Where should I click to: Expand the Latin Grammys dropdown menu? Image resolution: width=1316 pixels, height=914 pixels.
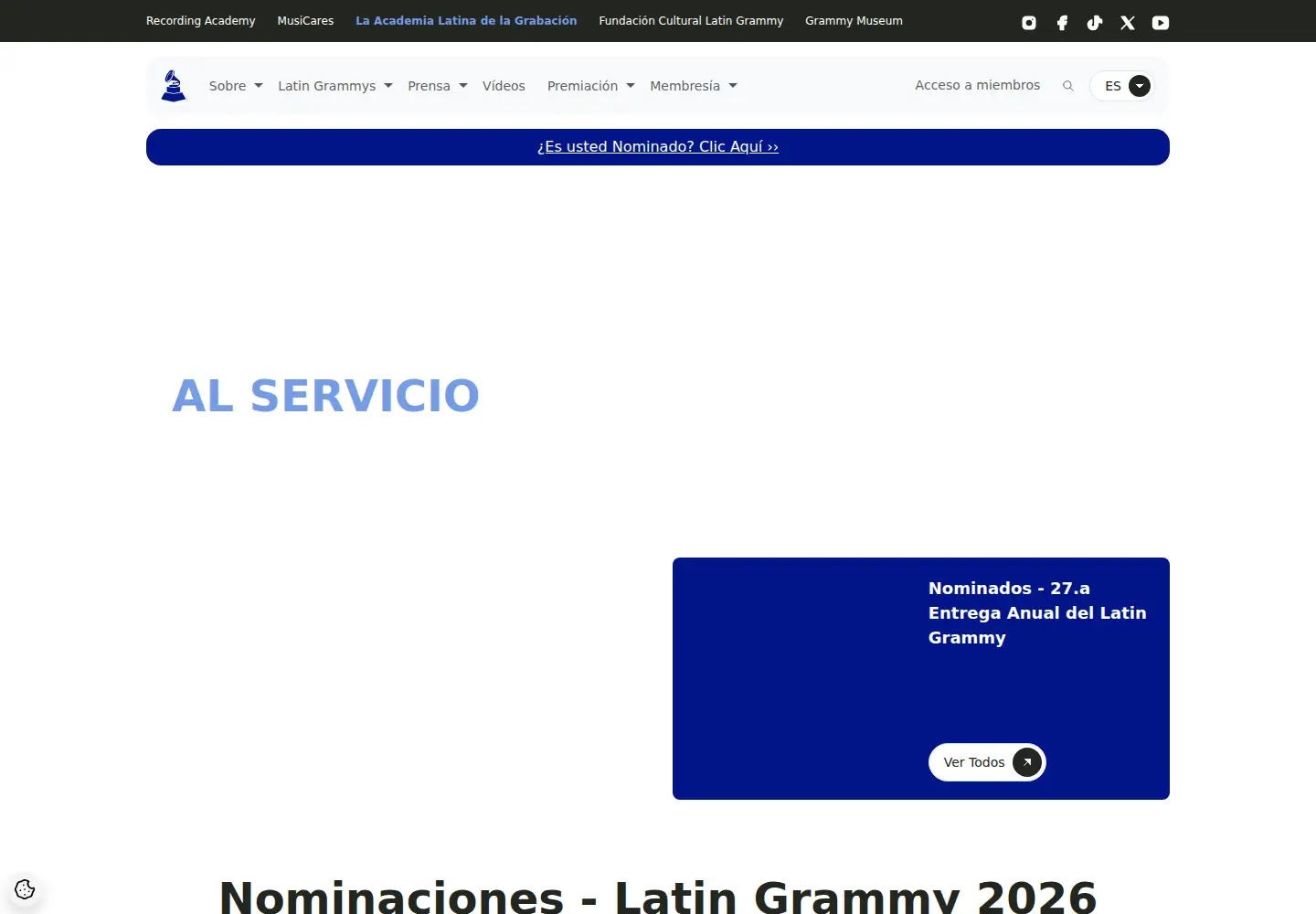coord(335,86)
